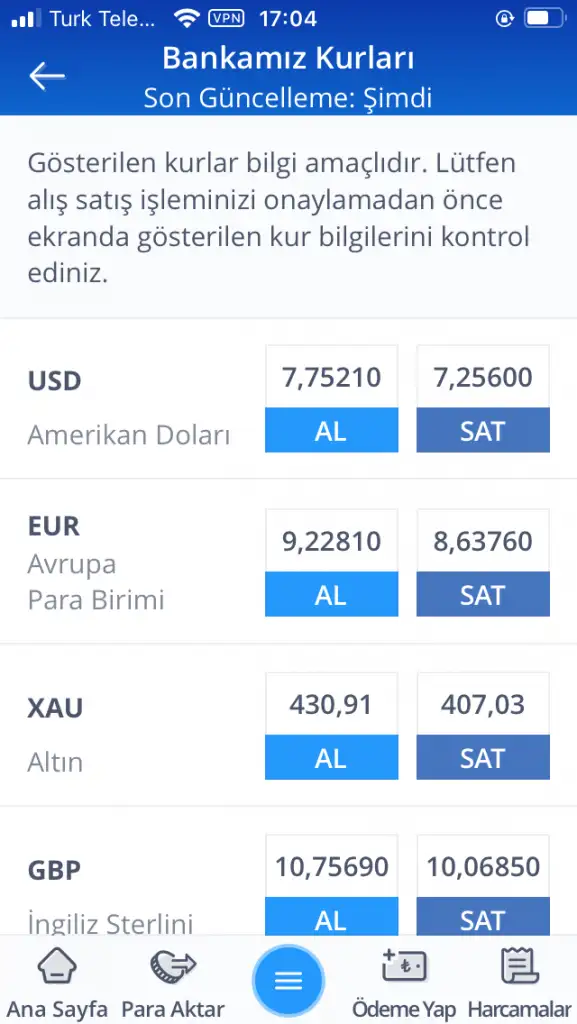Open the round center menu button

pyautogui.click(x=288, y=980)
